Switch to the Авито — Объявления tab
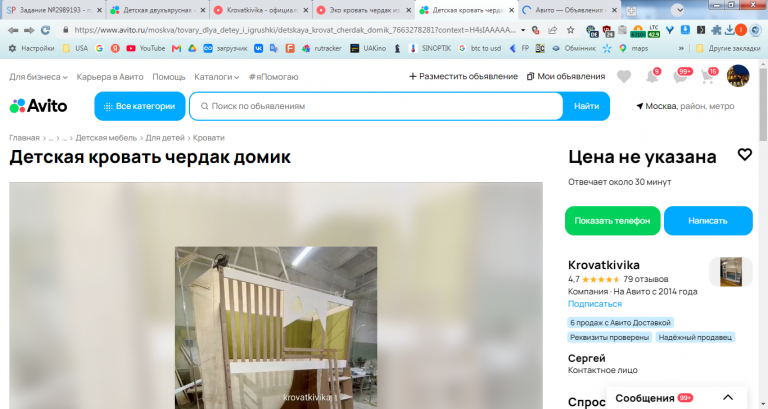Viewport: 768px width, 409px height. (568, 10)
